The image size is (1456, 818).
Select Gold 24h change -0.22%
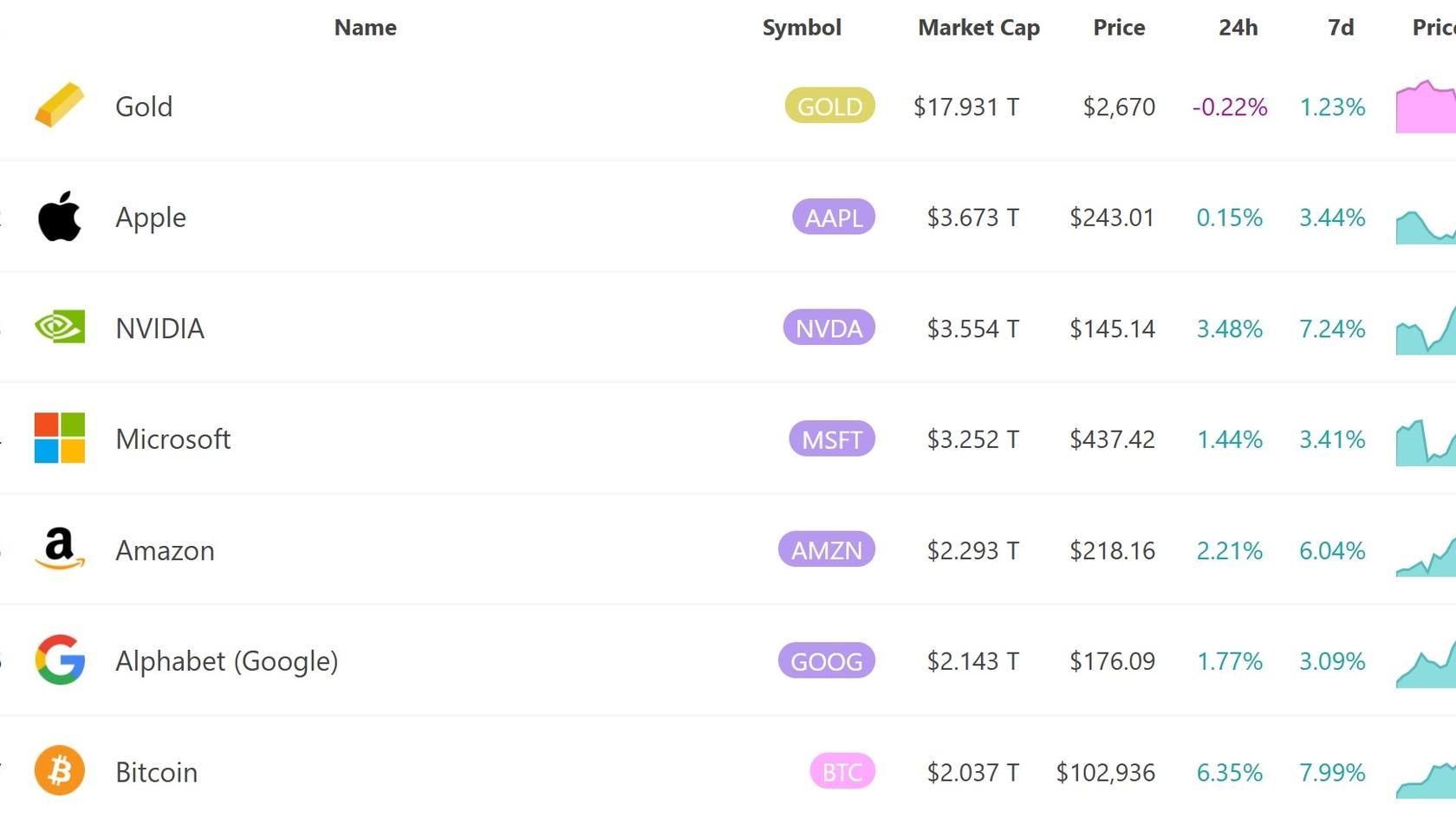point(1230,107)
